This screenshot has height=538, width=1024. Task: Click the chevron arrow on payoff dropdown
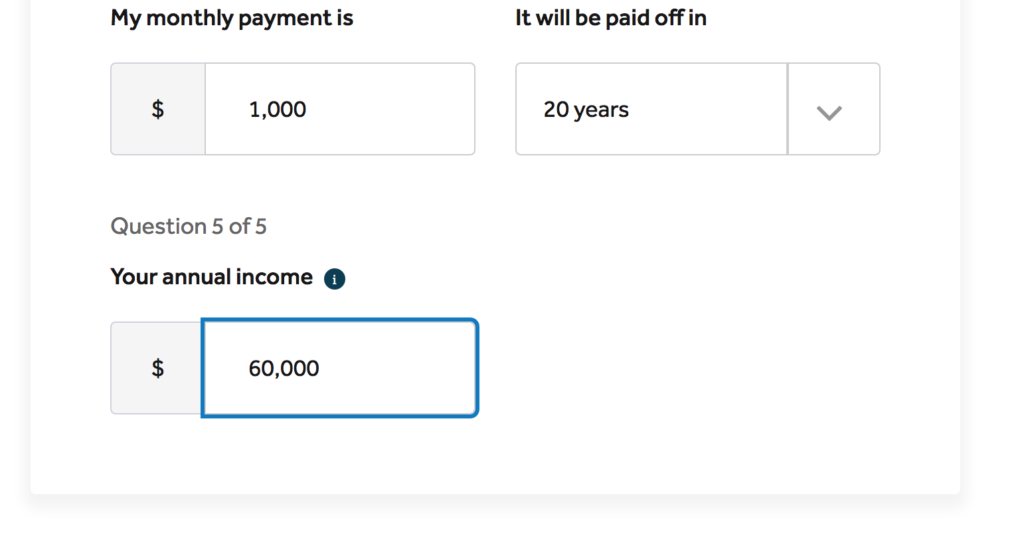830,110
